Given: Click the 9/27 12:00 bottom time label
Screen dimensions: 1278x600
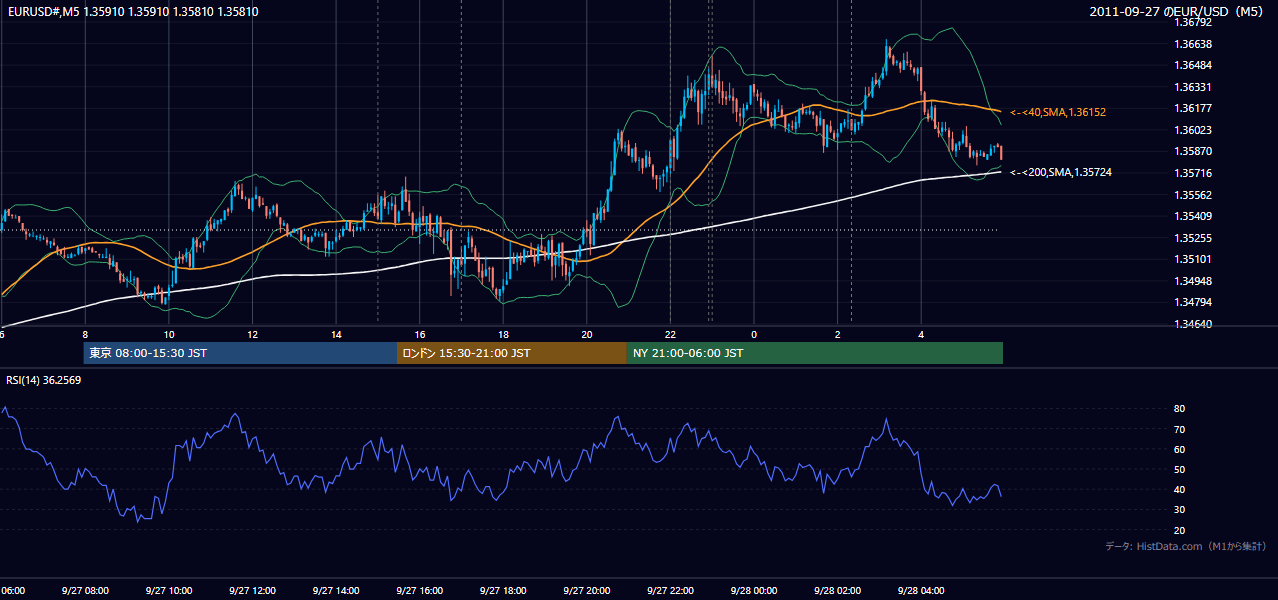Looking at the screenshot, I should (252, 591).
